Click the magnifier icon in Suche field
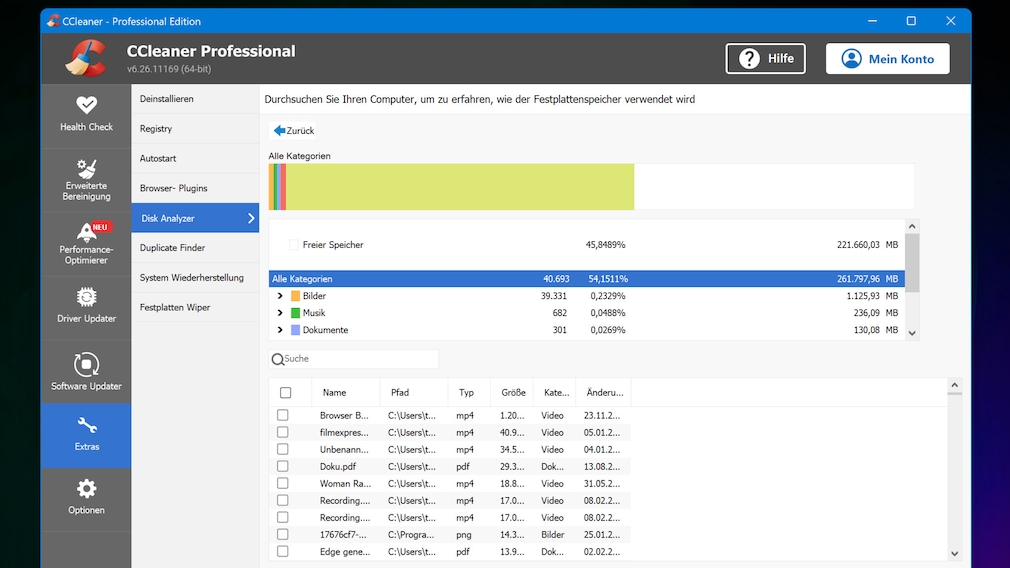 click(x=278, y=359)
